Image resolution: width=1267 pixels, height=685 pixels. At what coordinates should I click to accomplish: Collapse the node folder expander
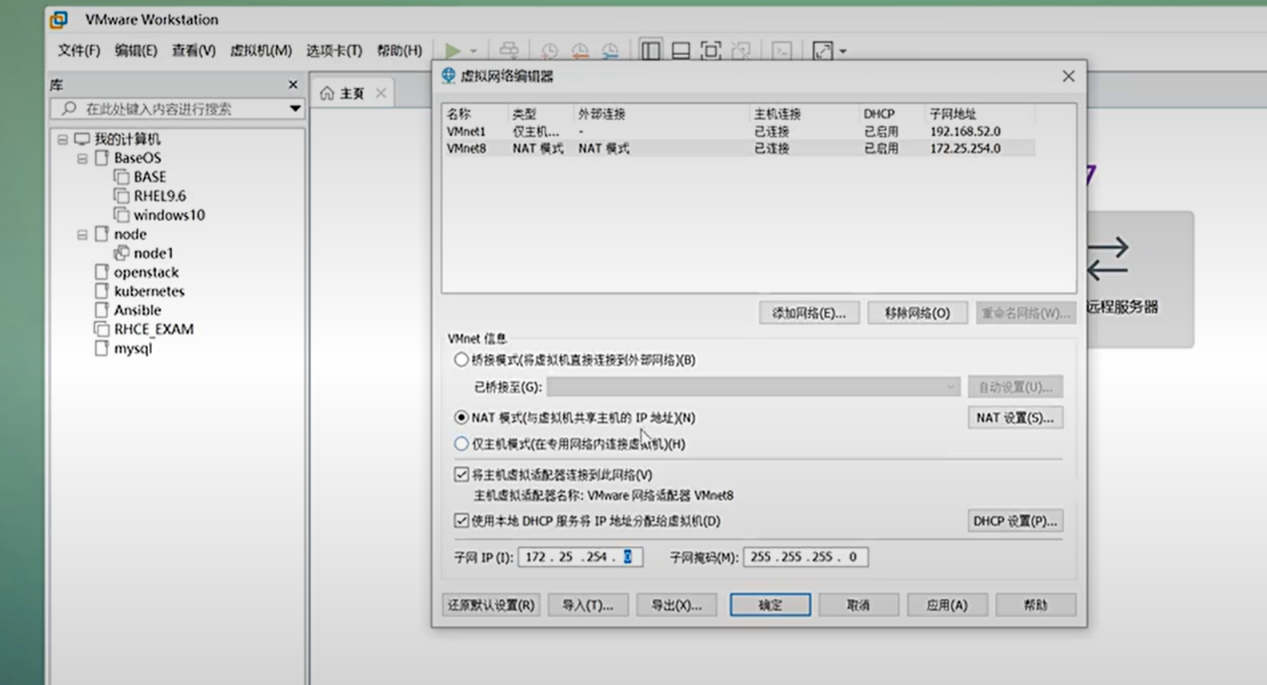tap(82, 234)
